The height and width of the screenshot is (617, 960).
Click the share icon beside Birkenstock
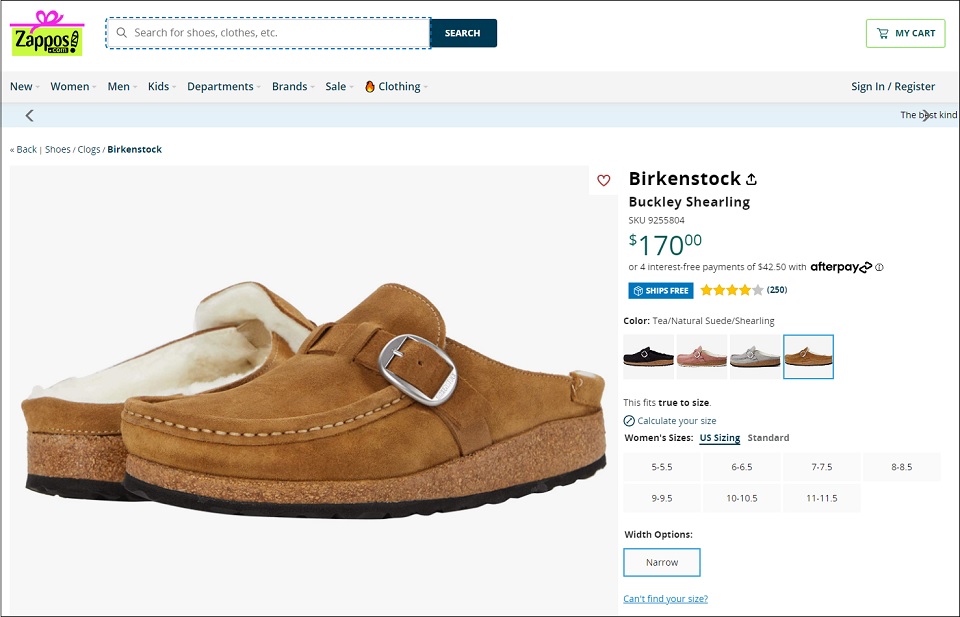point(751,180)
